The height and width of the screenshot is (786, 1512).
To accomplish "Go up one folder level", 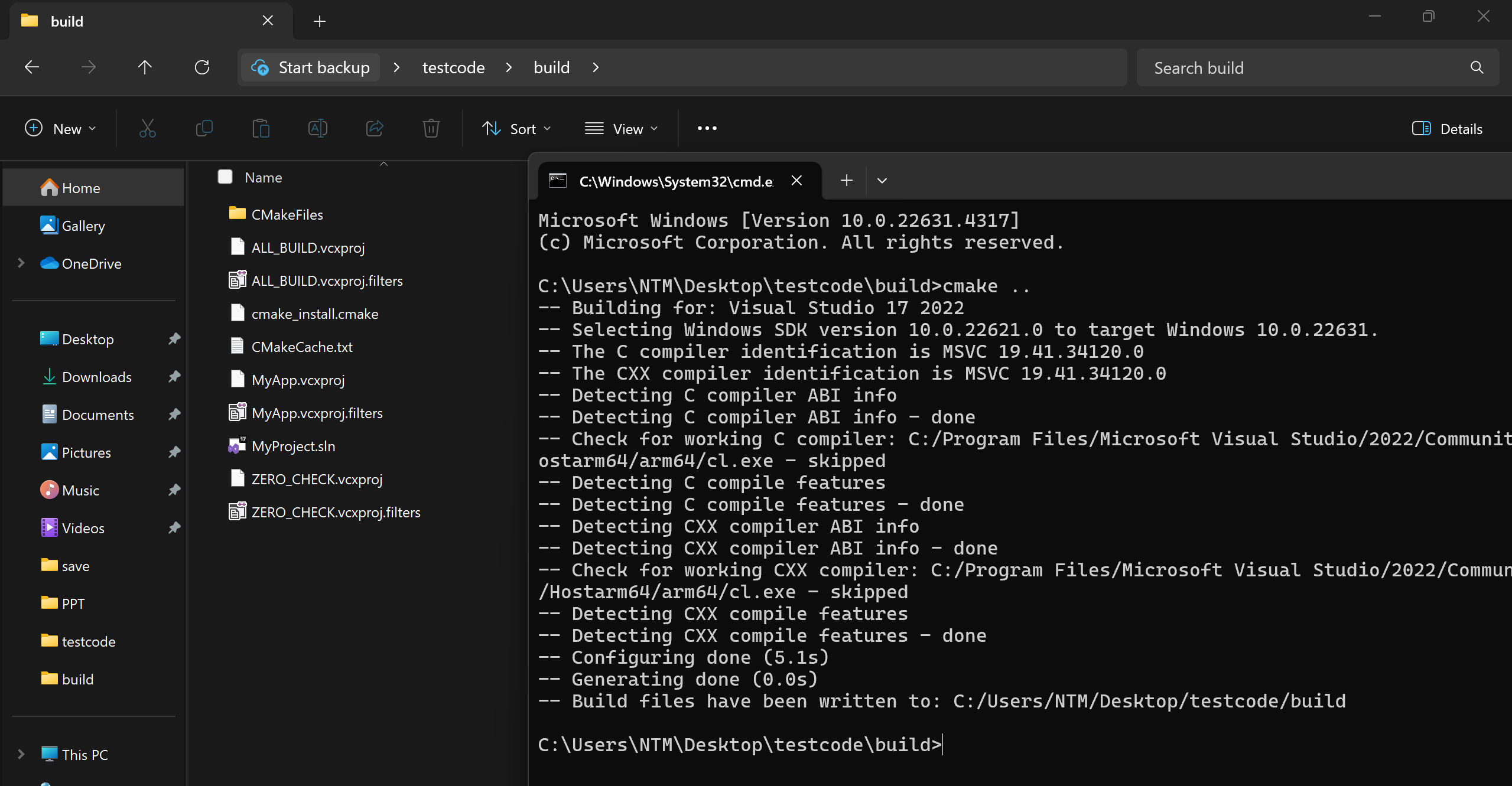I will coord(145,67).
